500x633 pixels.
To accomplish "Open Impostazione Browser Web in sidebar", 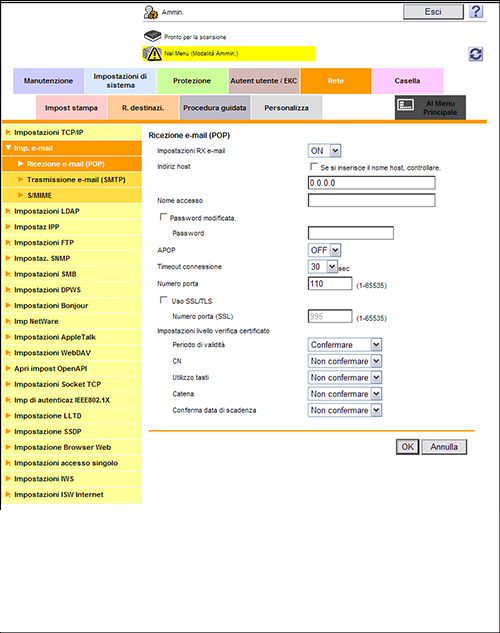I will click(x=72, y=447).
